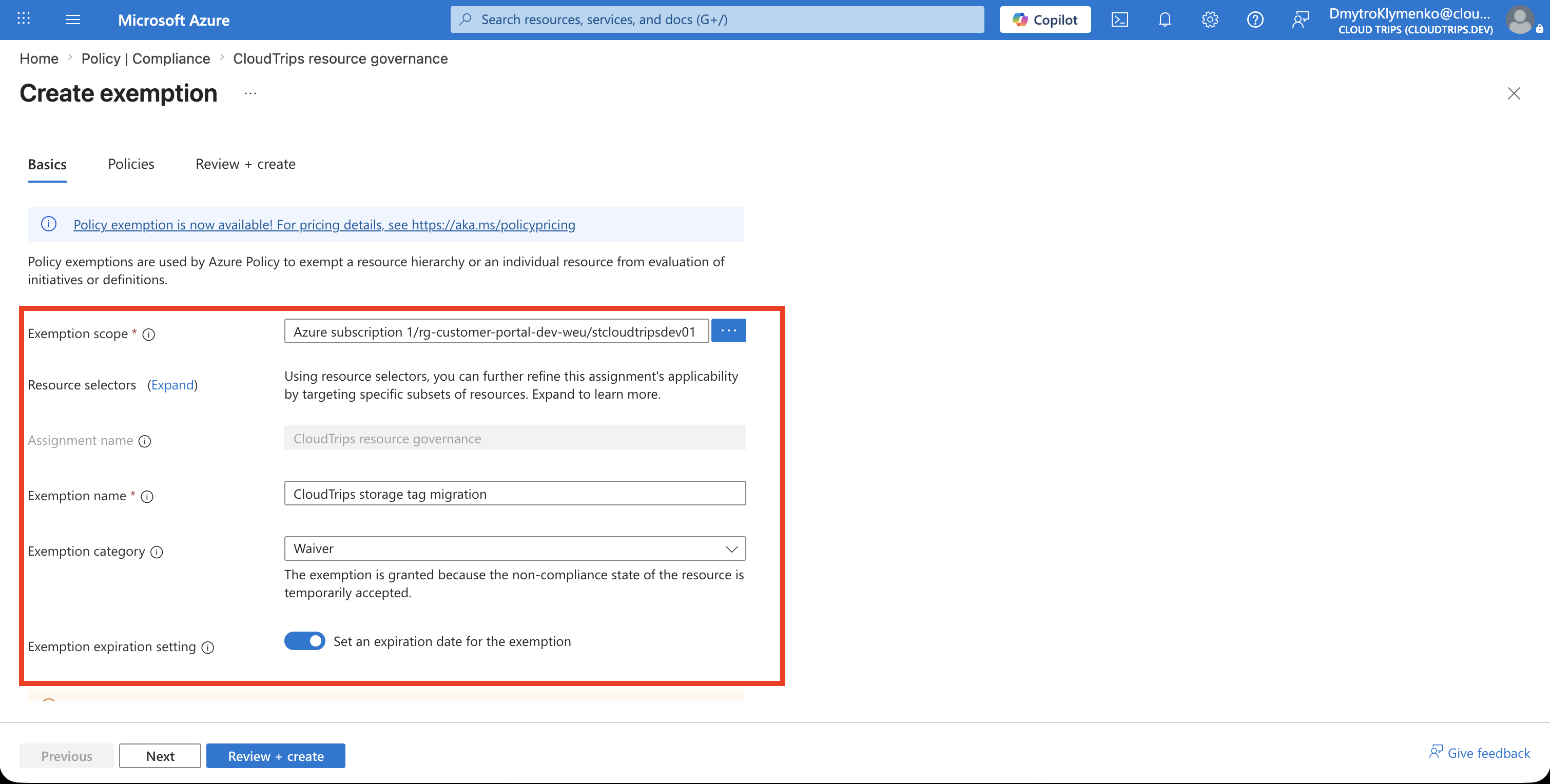Click the disabled Assignment name field

515,438
